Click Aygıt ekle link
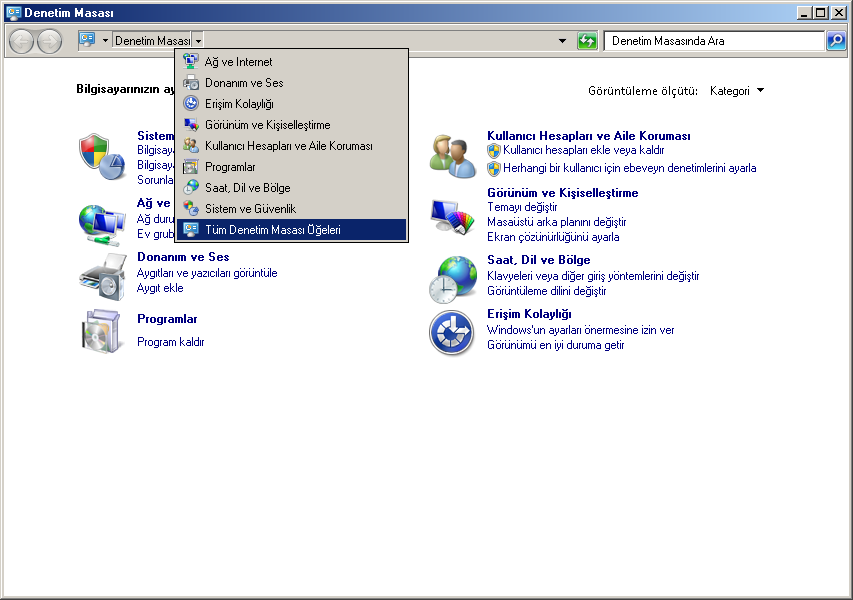Image resolution: width=853 pixels, height=600 pixels. (x=160, y=288)
